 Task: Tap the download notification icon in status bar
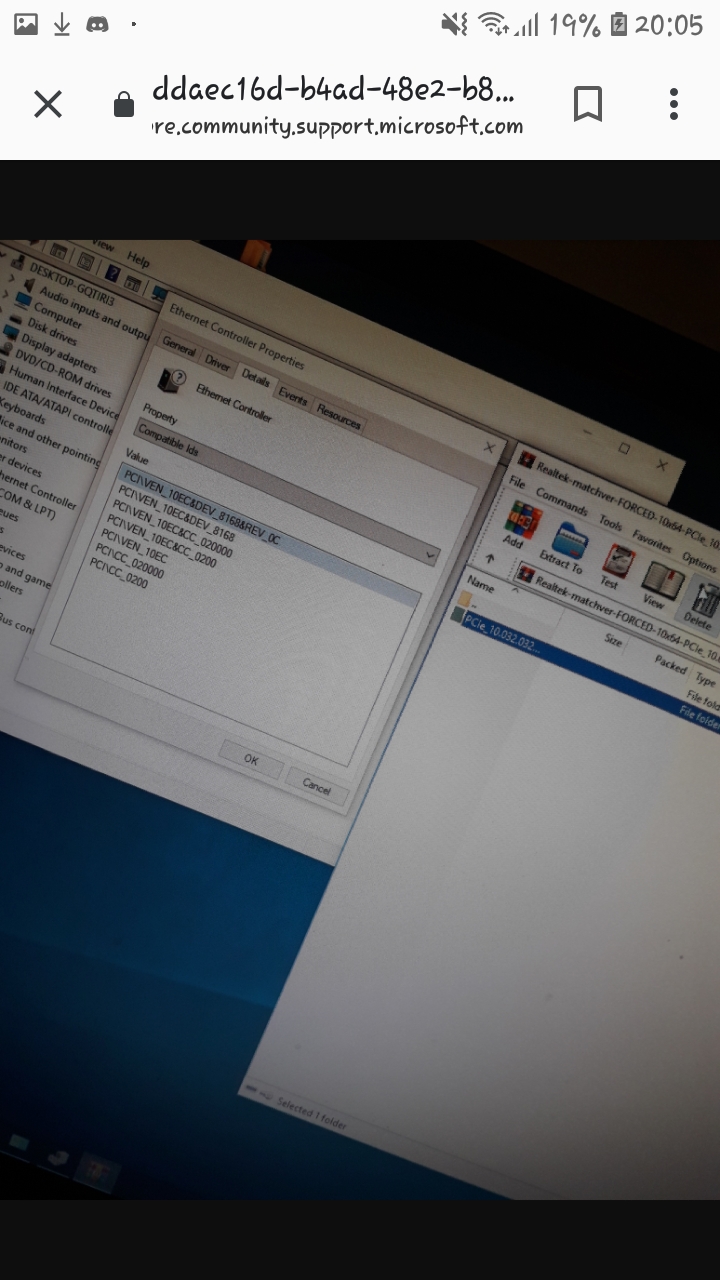click(62, 25)
